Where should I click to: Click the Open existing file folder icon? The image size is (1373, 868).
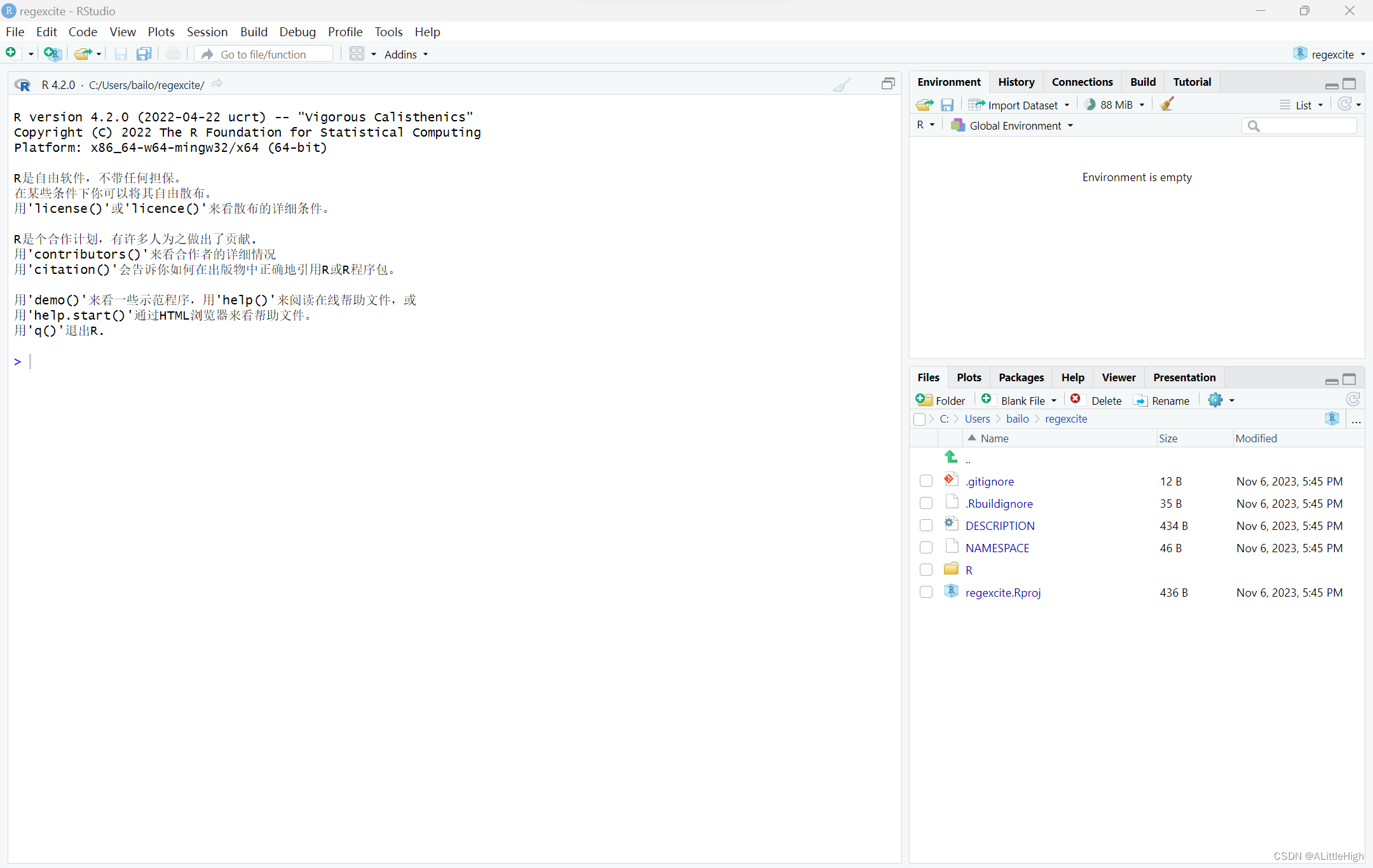pyautogui.click(x=82, y=53)
